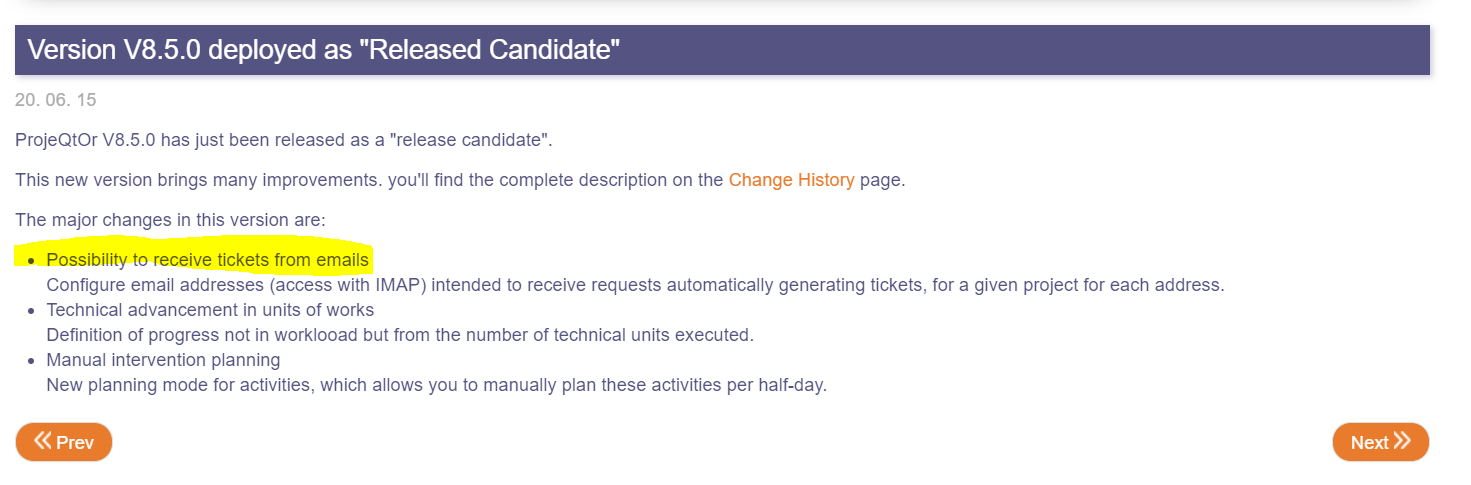Click the 'Definition of progress' description line
The height and width of the screenshot is (485, 1471).
pyautogui.click(x=400, y=335)
